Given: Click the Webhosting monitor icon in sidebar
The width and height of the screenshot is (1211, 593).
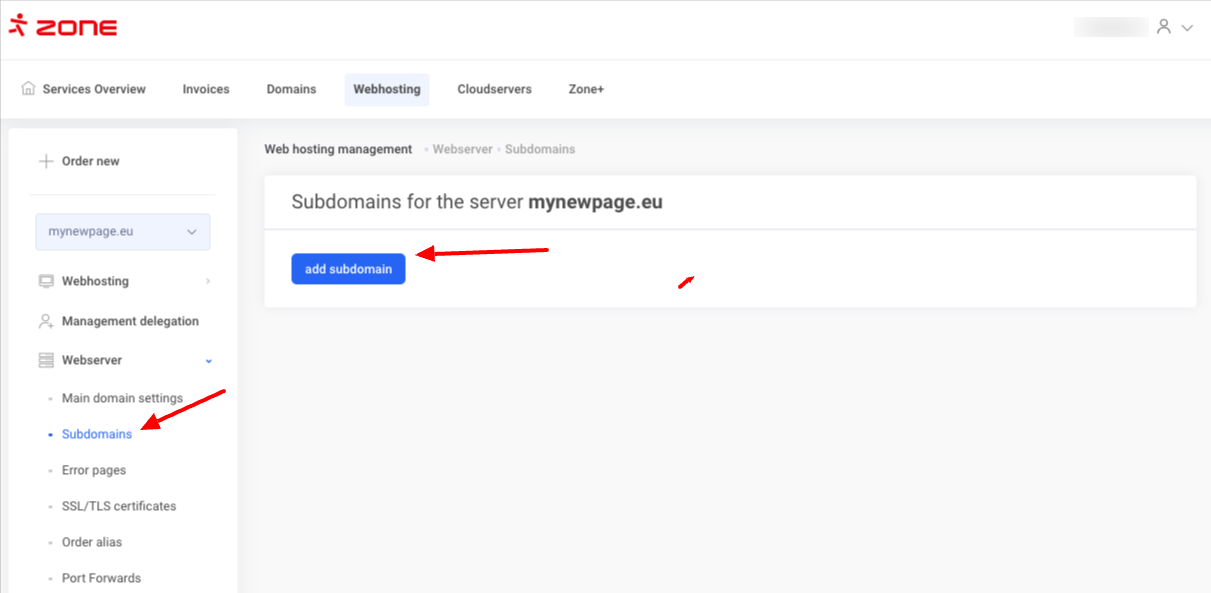Looking at the screenshot, I should point(46,281).
